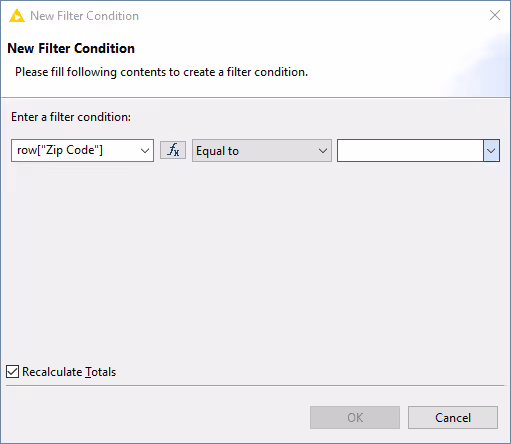Viewport: 511px width, 444px height.
Task: Click the greyed-out OK button
Action: pyautogui.click(x=355, y=417)
